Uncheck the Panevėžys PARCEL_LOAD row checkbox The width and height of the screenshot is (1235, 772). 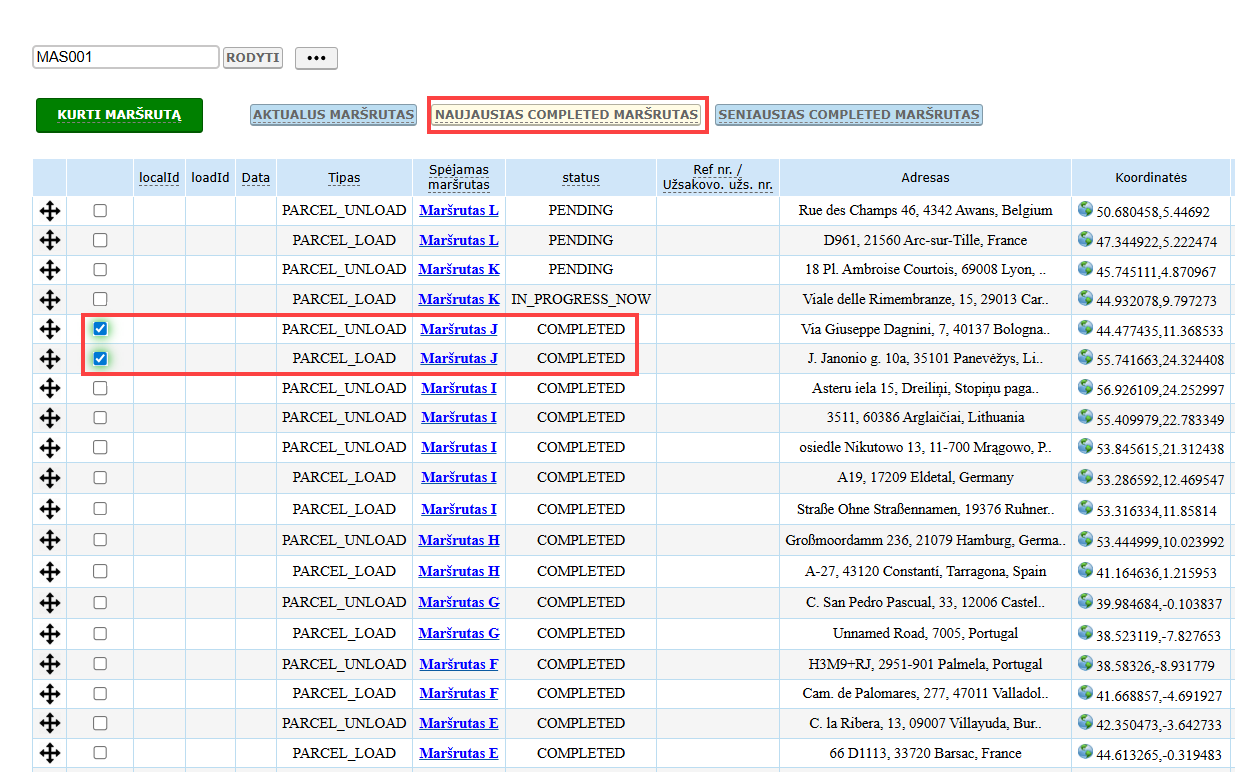tap(100, 358)
